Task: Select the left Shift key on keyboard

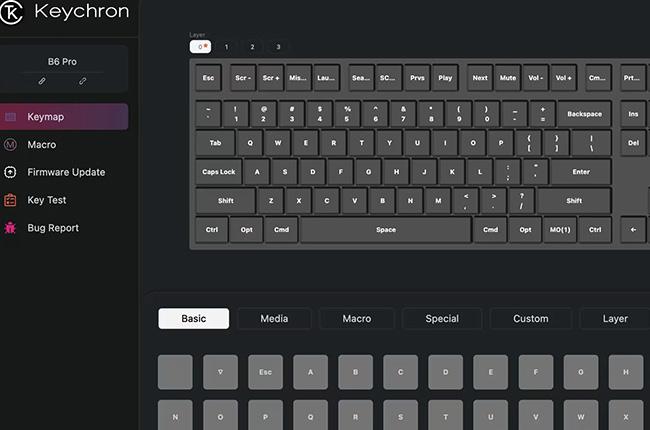Action: tap(226, 201)
